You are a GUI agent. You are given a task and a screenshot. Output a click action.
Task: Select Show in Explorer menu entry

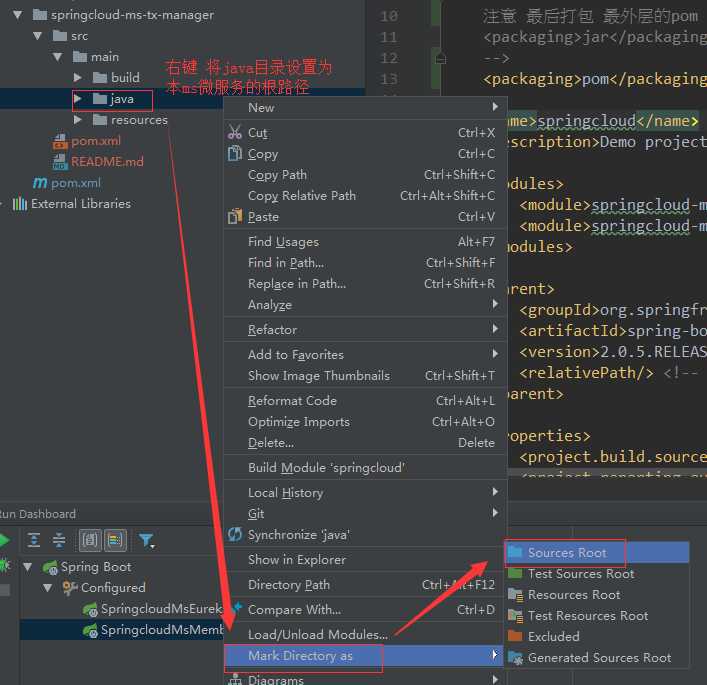[x=365, y=560]
